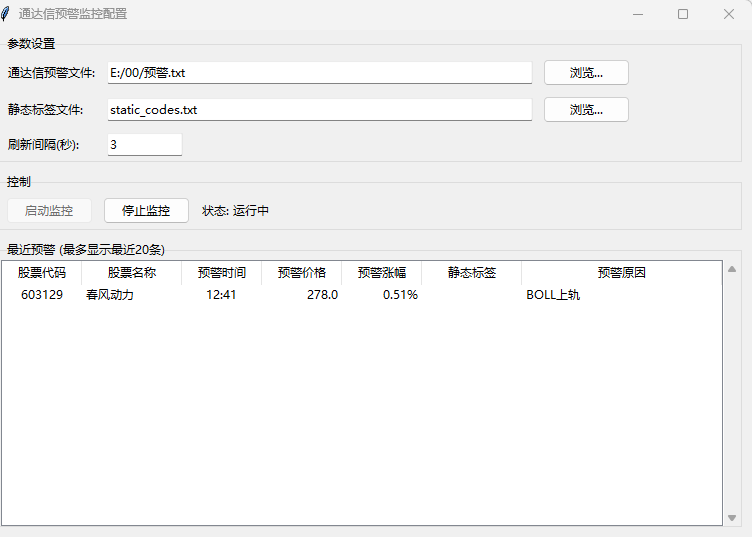This screenshot has width=752, height=537.
Task: Sort by 股票代码 column header
Action: coord(42,273)
